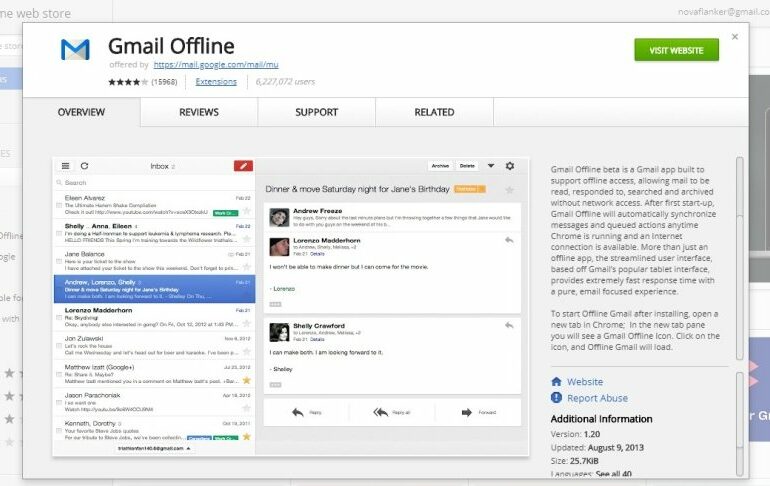This screenshot has width=770, height=486.
Task: Click the star next to the email subject
Action: click(x=510, y=189)
